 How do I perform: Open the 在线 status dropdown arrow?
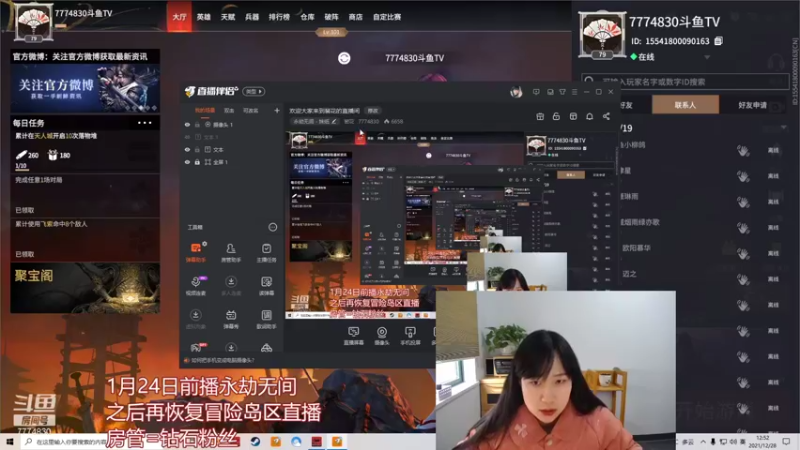pos(707,57)
